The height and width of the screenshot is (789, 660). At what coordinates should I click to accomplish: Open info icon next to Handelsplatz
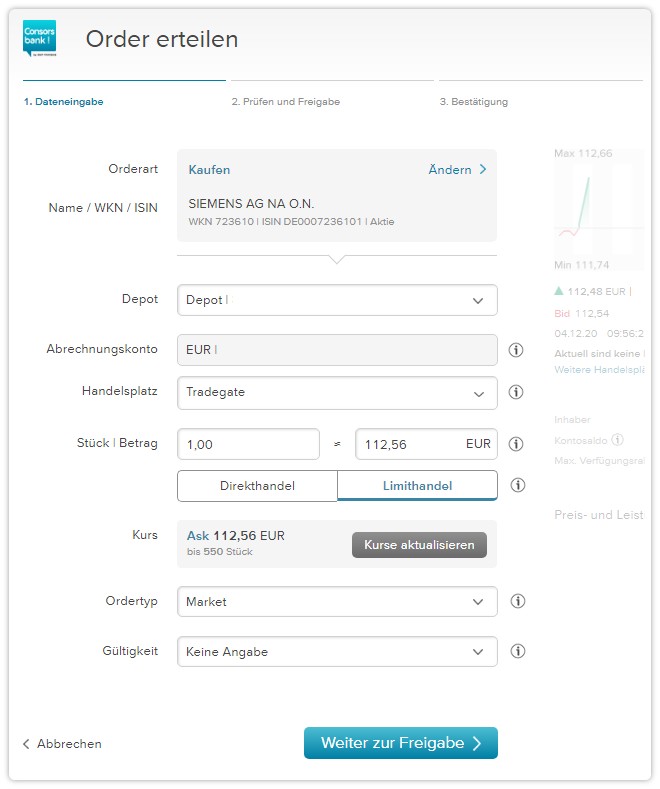[516, 392]
